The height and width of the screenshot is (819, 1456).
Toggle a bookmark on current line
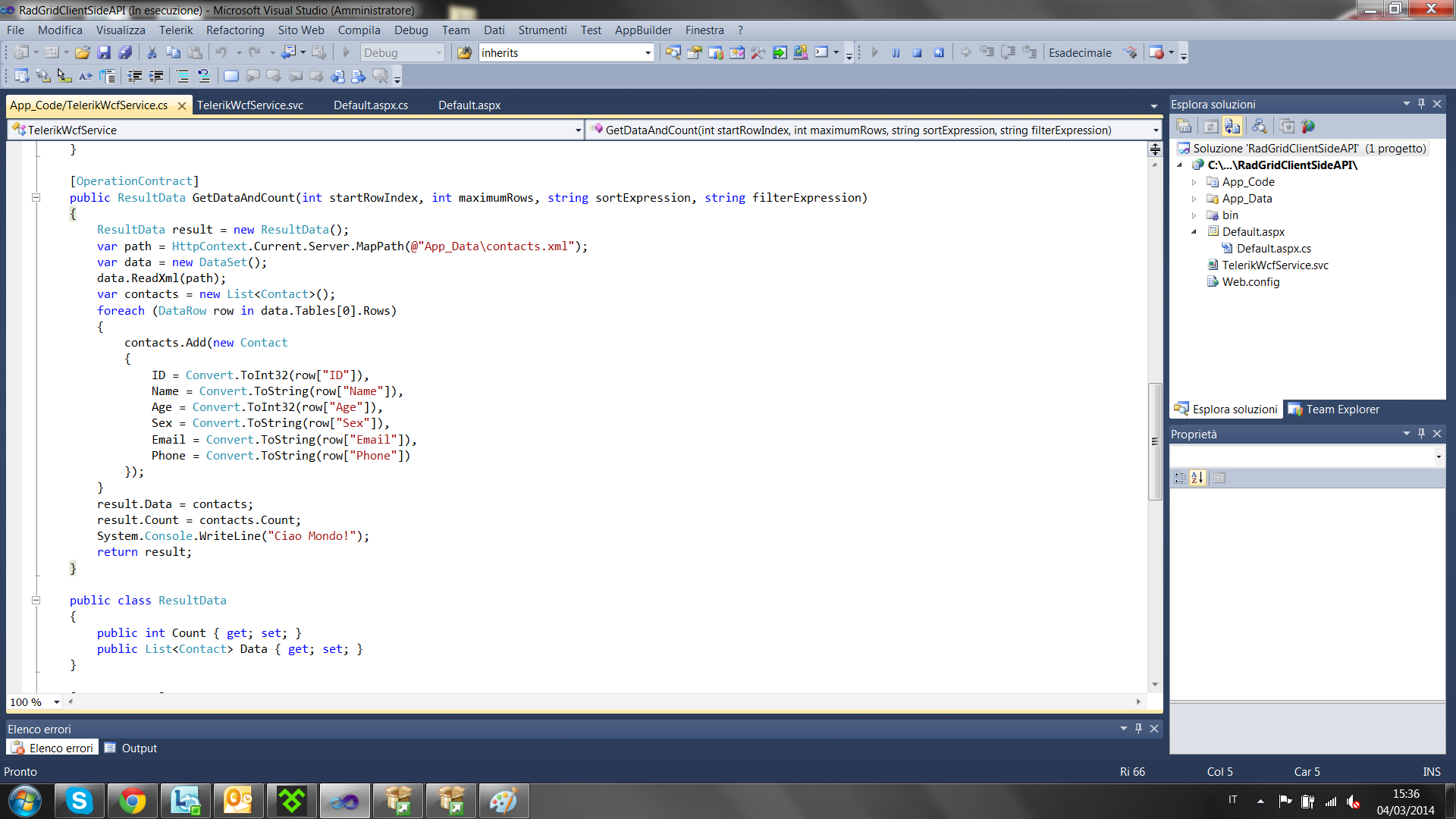coord(231,76)
